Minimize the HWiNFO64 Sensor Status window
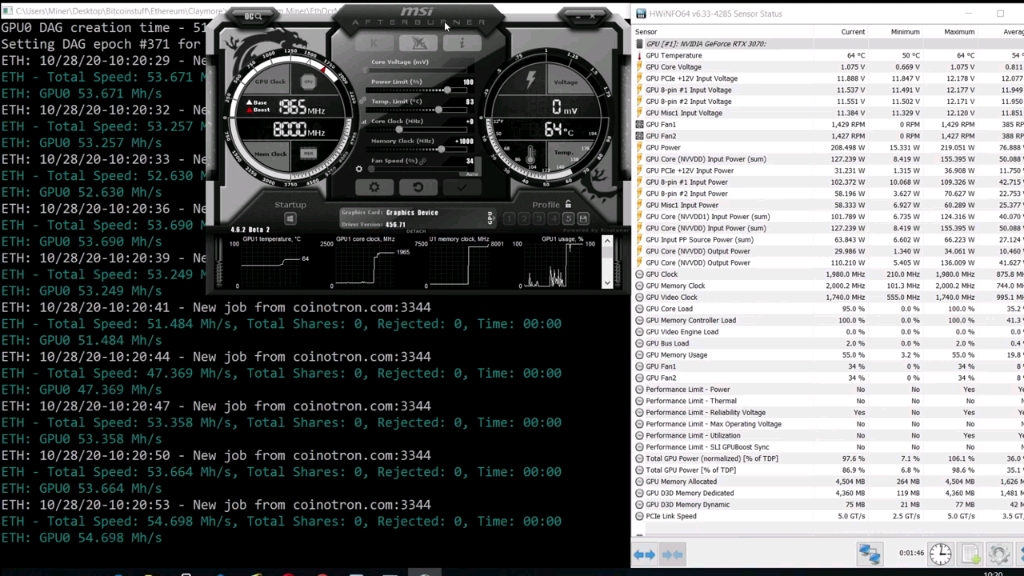Image resolution: width=1024 pixels, height=576 pixels. [x=968, y=14]
